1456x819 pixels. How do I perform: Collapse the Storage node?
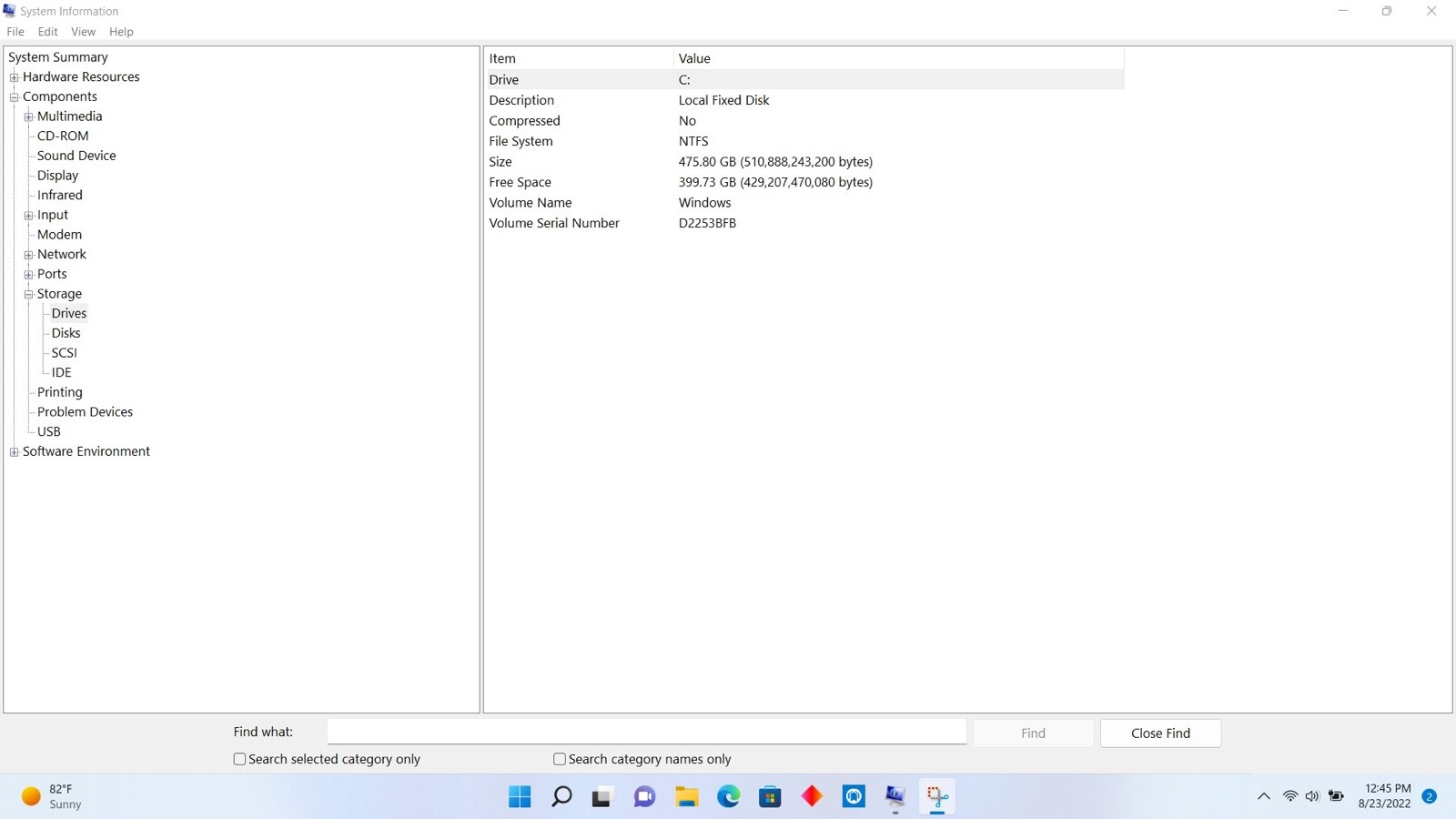(29, 294)
